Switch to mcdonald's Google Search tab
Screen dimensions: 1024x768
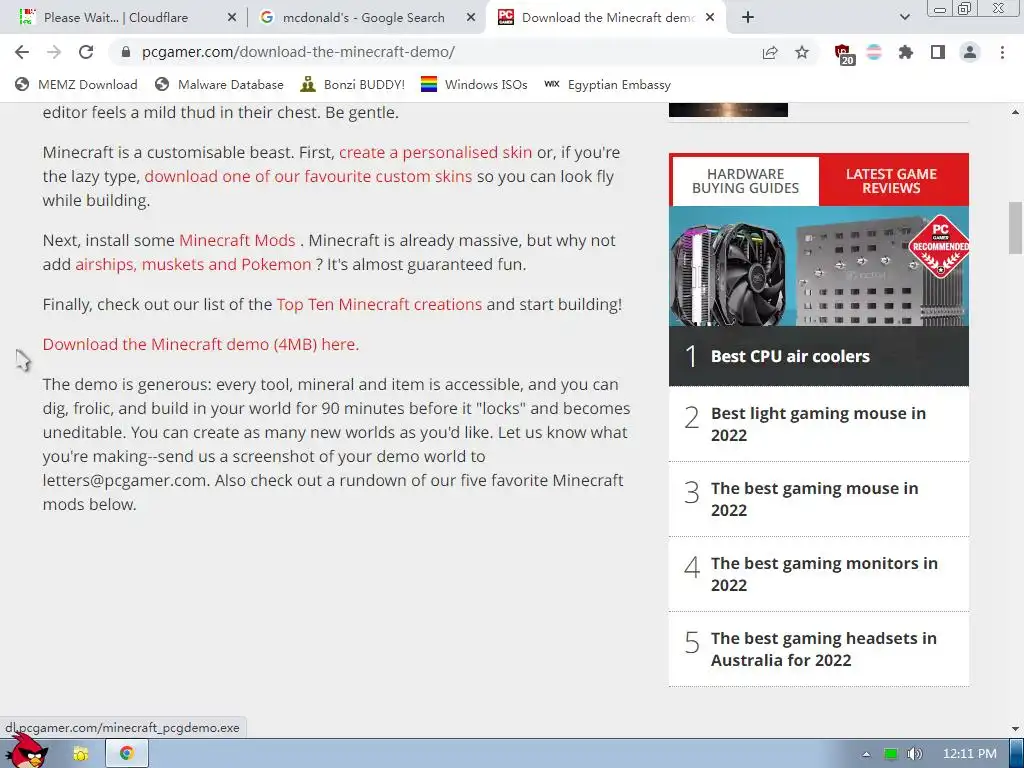click(366, 18)
